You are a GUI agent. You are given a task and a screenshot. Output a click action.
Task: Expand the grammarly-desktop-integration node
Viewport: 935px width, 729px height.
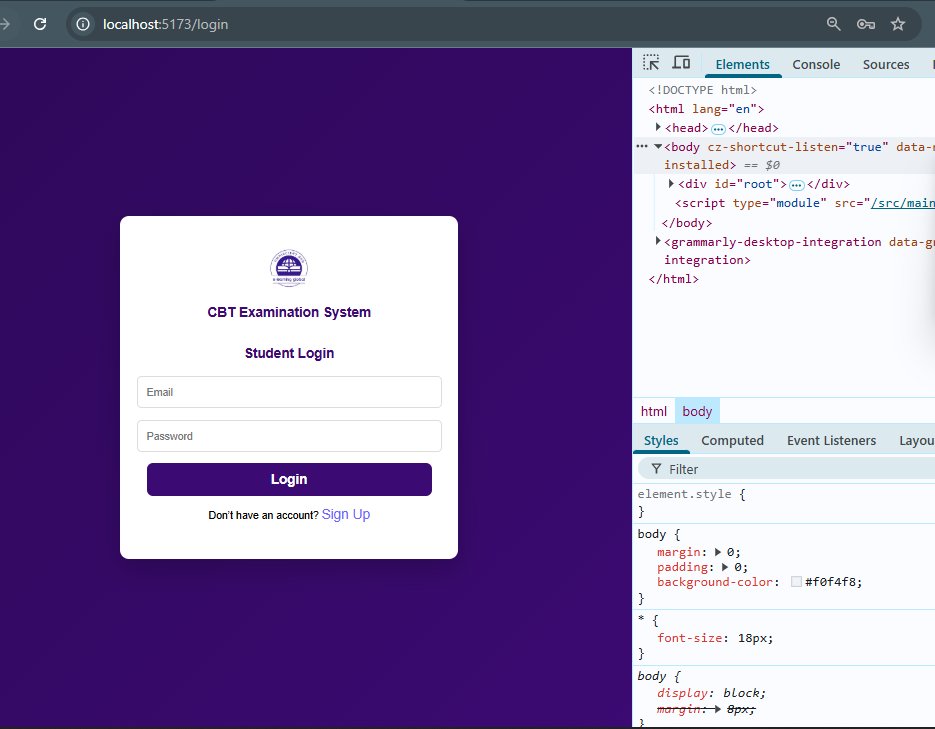pyautogui.click(x=658, y=241)
